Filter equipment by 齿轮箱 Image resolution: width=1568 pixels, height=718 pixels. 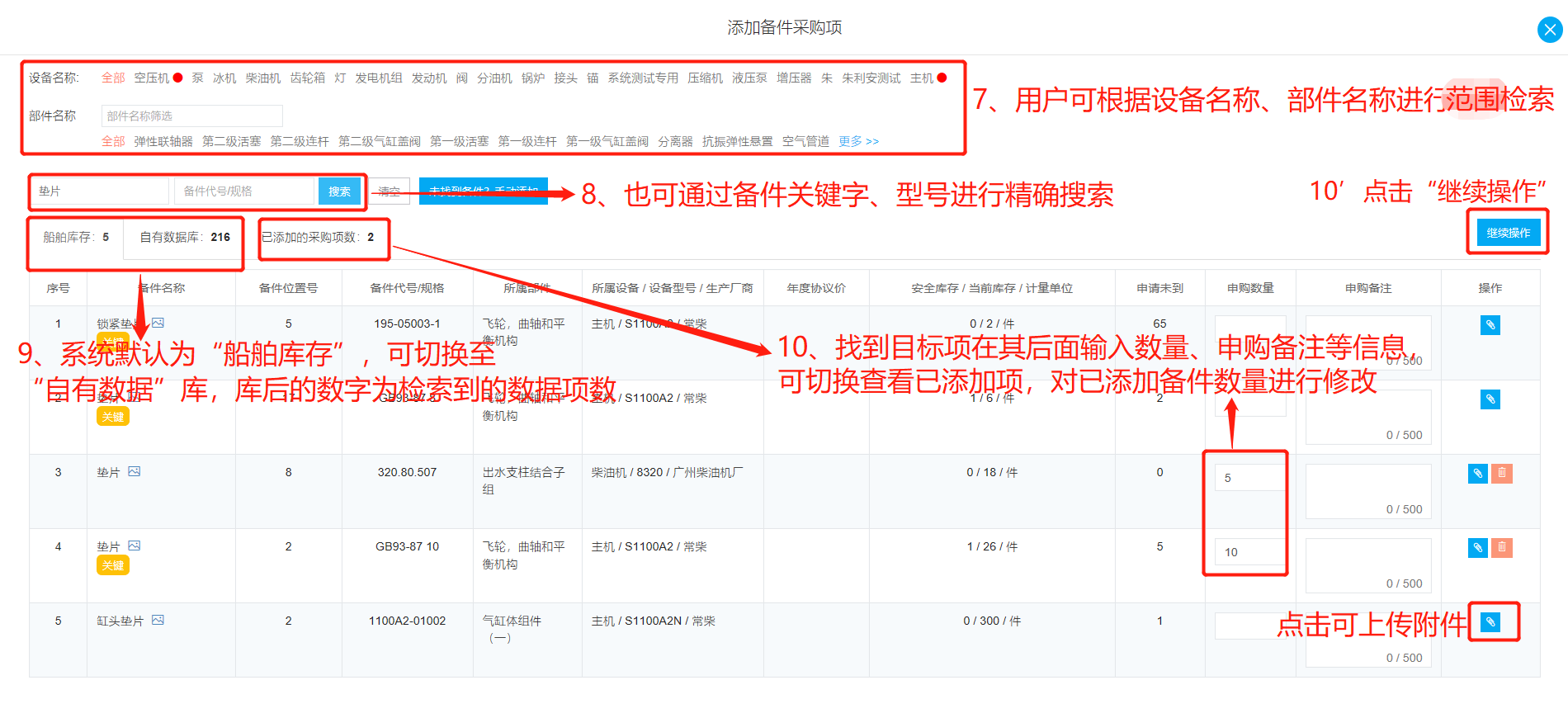point(308,78)
